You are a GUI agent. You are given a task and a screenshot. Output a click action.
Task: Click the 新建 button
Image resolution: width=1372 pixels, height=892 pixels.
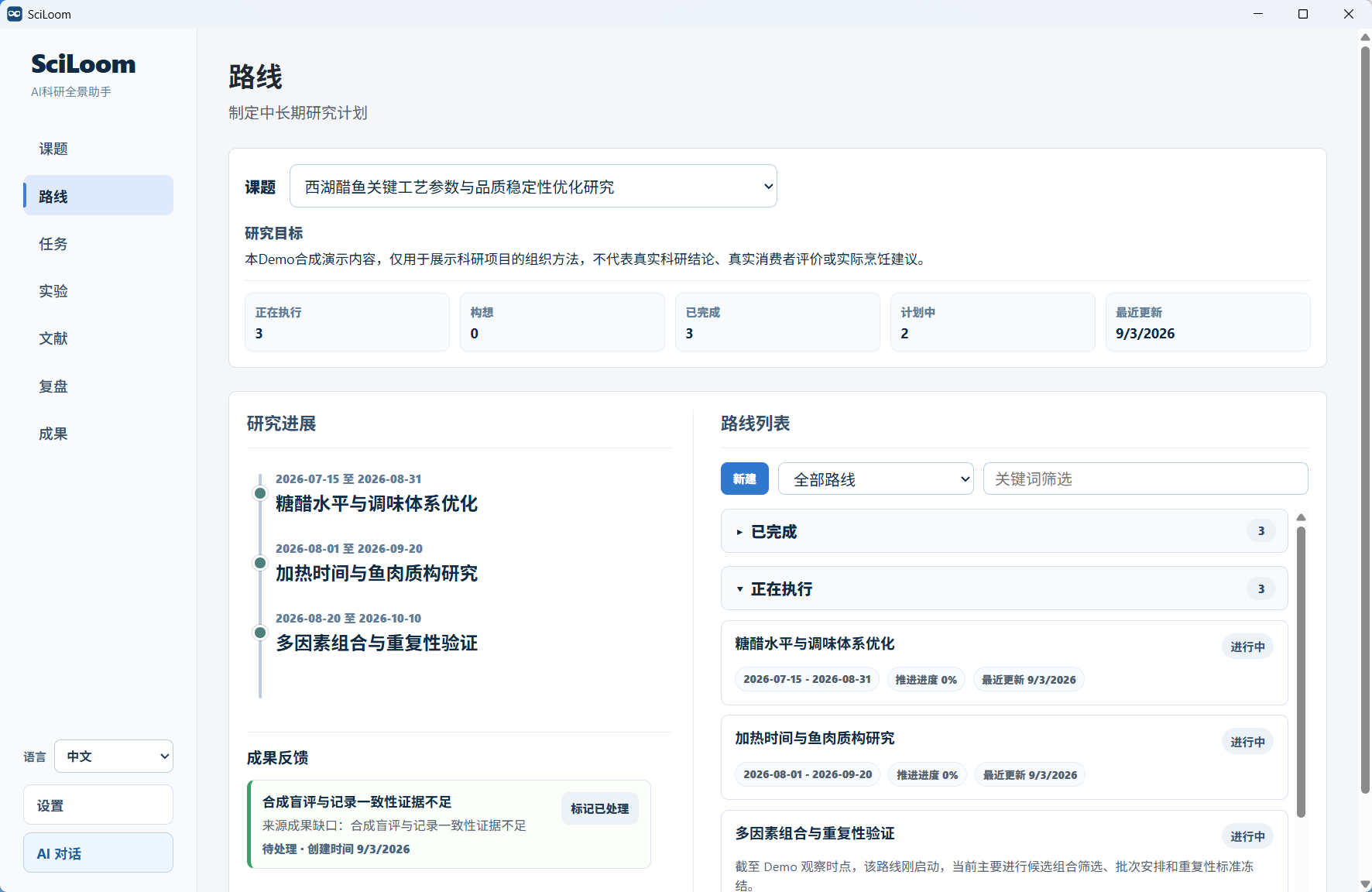tap(745, 479)
